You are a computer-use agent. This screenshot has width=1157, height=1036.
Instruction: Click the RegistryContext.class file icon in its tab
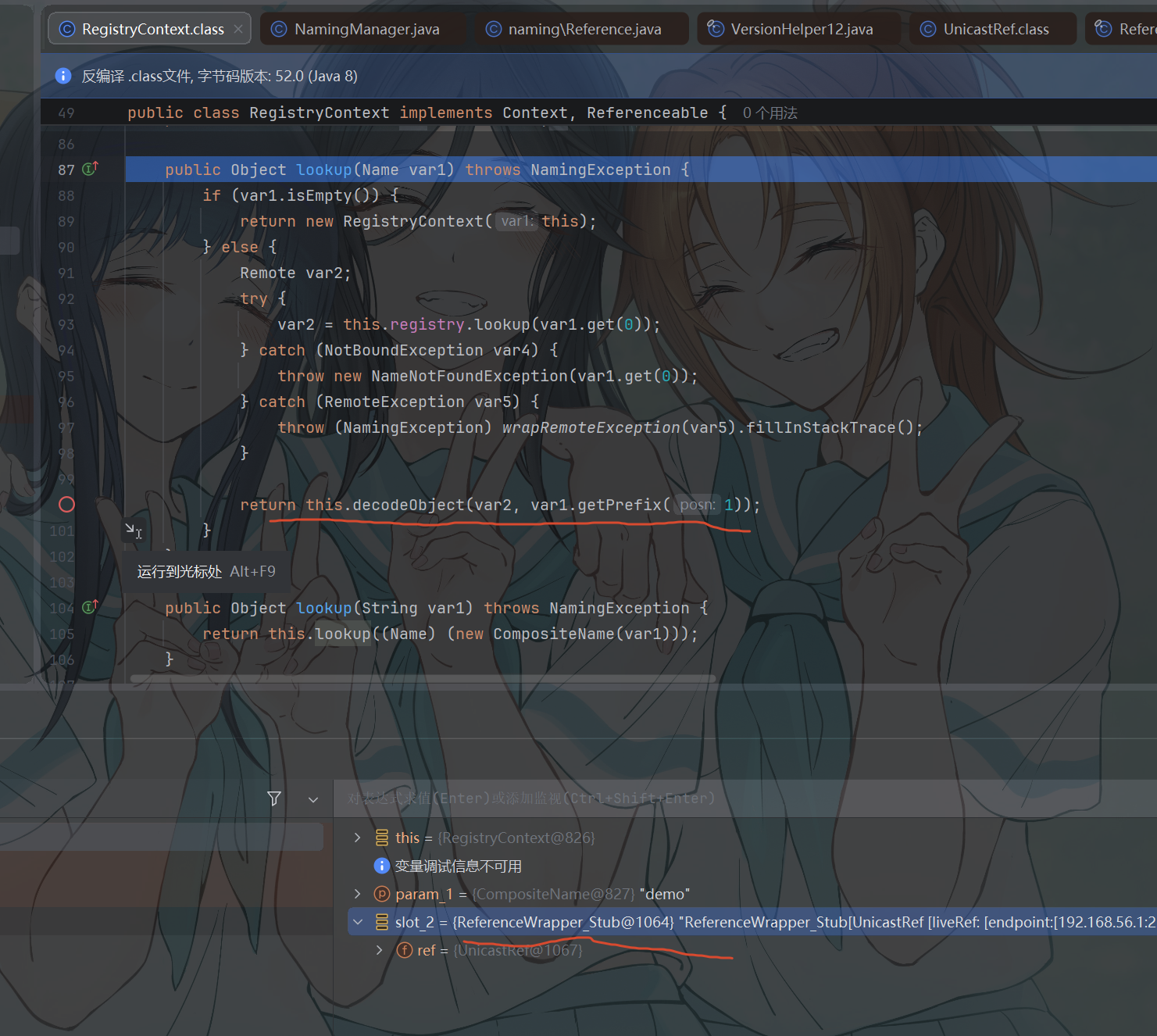(67, 29)
